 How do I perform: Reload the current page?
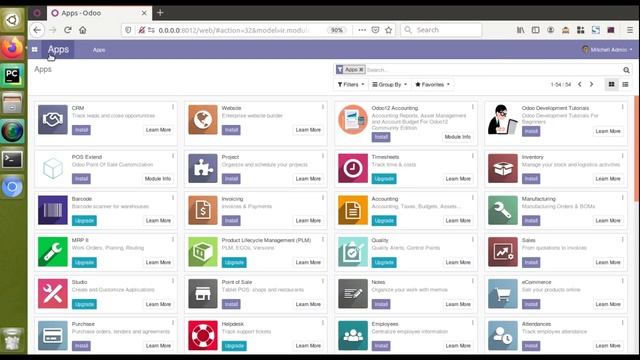point(68,30)
